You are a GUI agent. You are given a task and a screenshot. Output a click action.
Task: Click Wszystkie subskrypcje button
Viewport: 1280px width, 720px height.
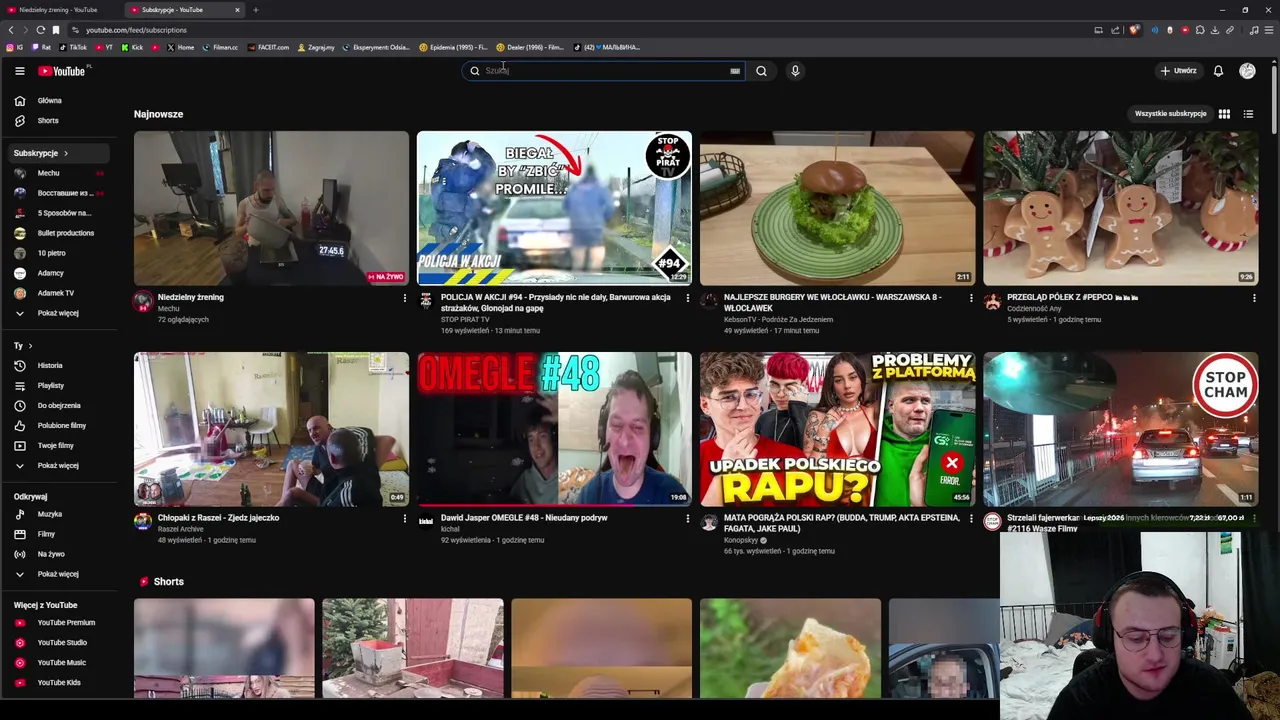[x=1170, y=114]
